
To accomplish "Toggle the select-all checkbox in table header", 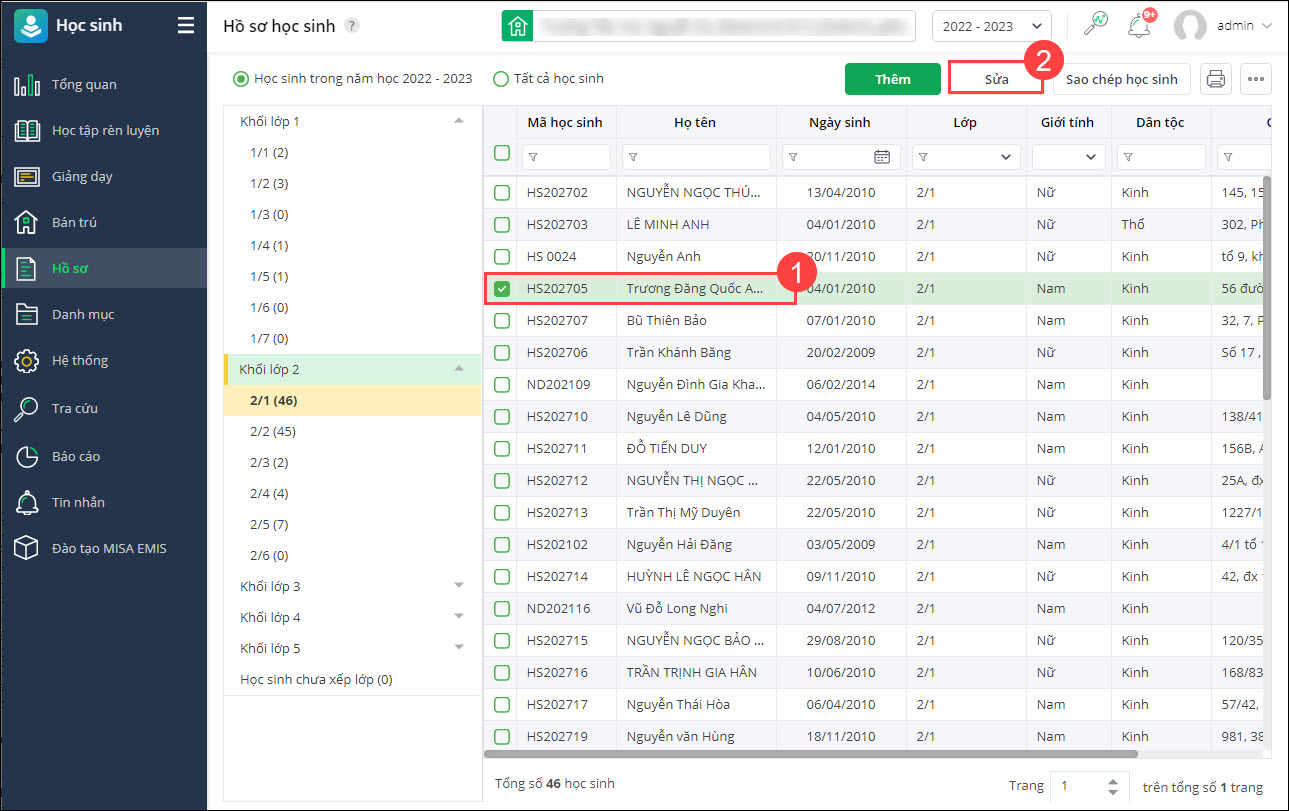I will pos(502,153).
